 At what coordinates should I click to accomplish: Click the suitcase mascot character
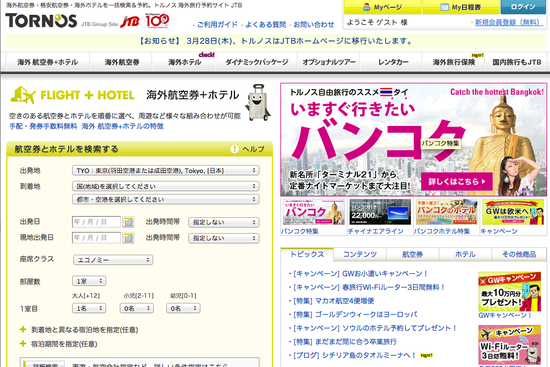pyautogui.click(x=258, y=102)
